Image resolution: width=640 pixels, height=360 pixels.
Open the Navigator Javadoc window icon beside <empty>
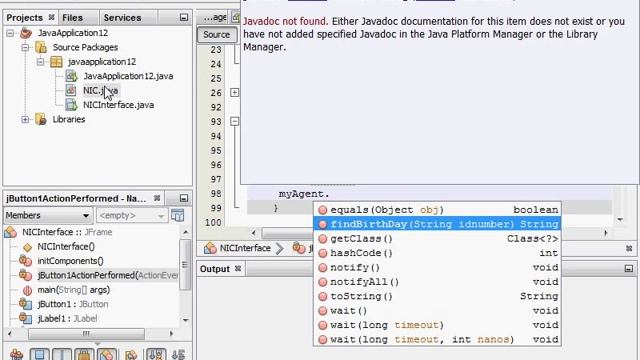[178, 215]
